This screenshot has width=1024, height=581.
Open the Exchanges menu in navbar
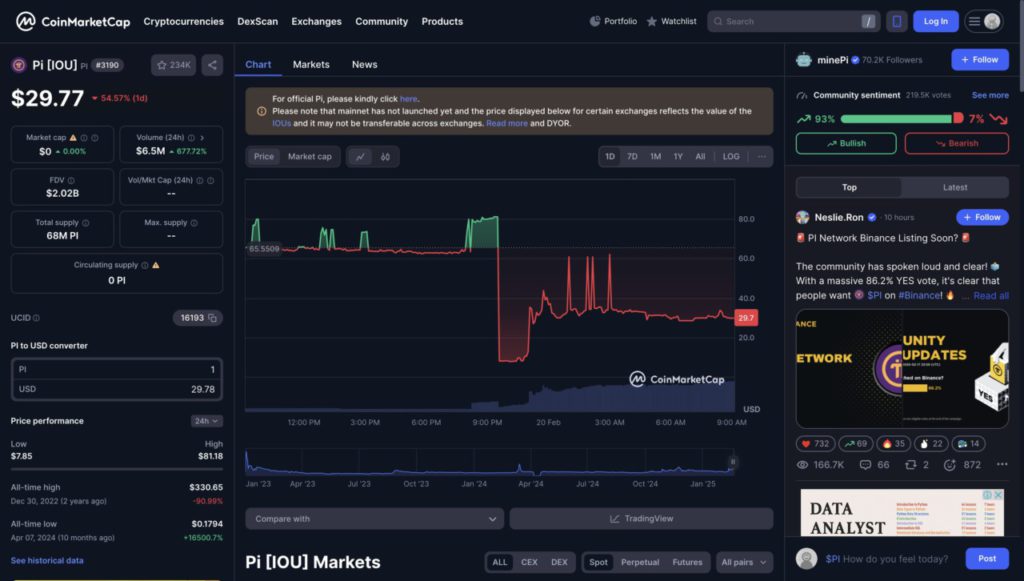(316, 21)
